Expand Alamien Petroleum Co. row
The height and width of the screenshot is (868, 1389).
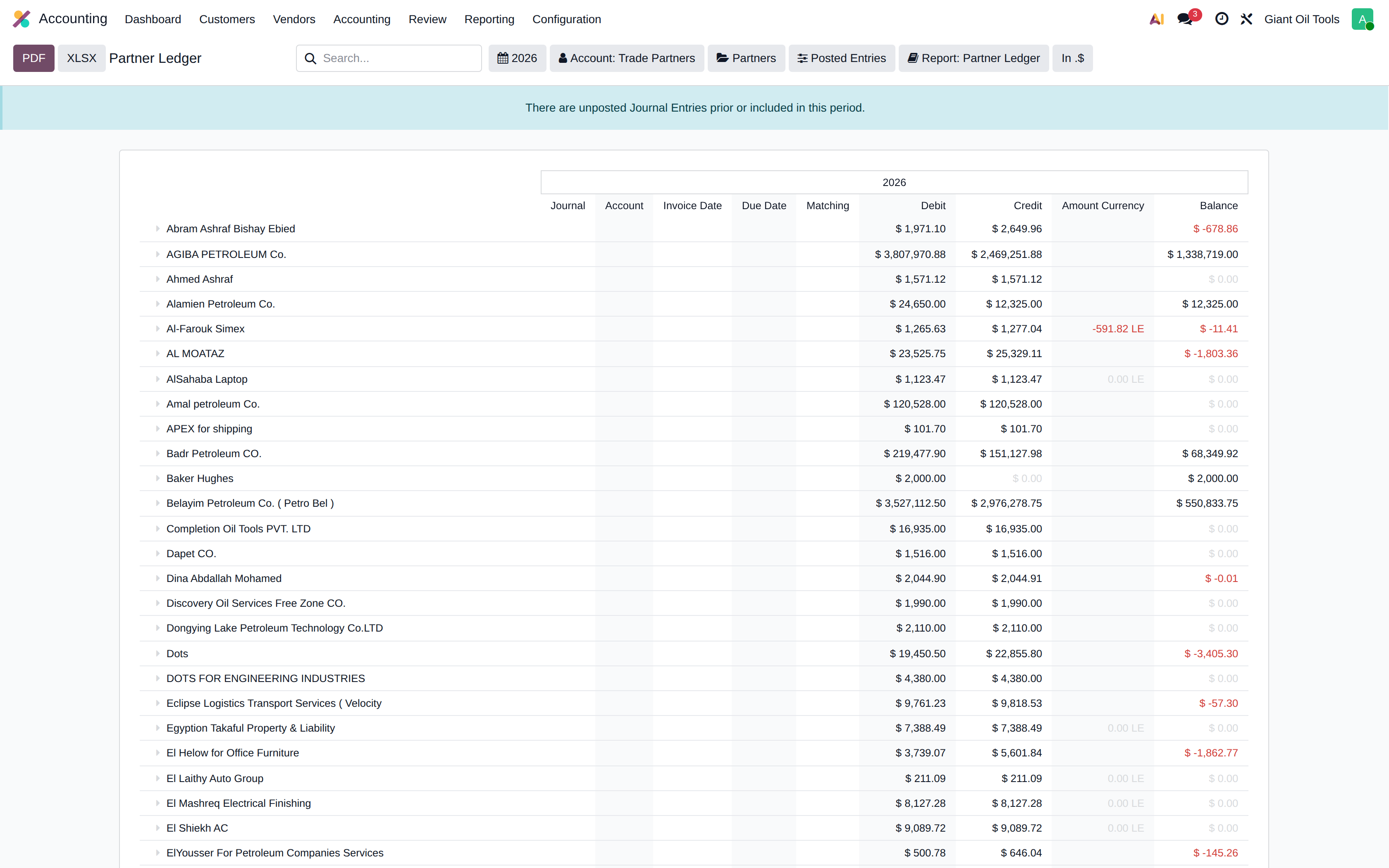(x=157, y=304)
